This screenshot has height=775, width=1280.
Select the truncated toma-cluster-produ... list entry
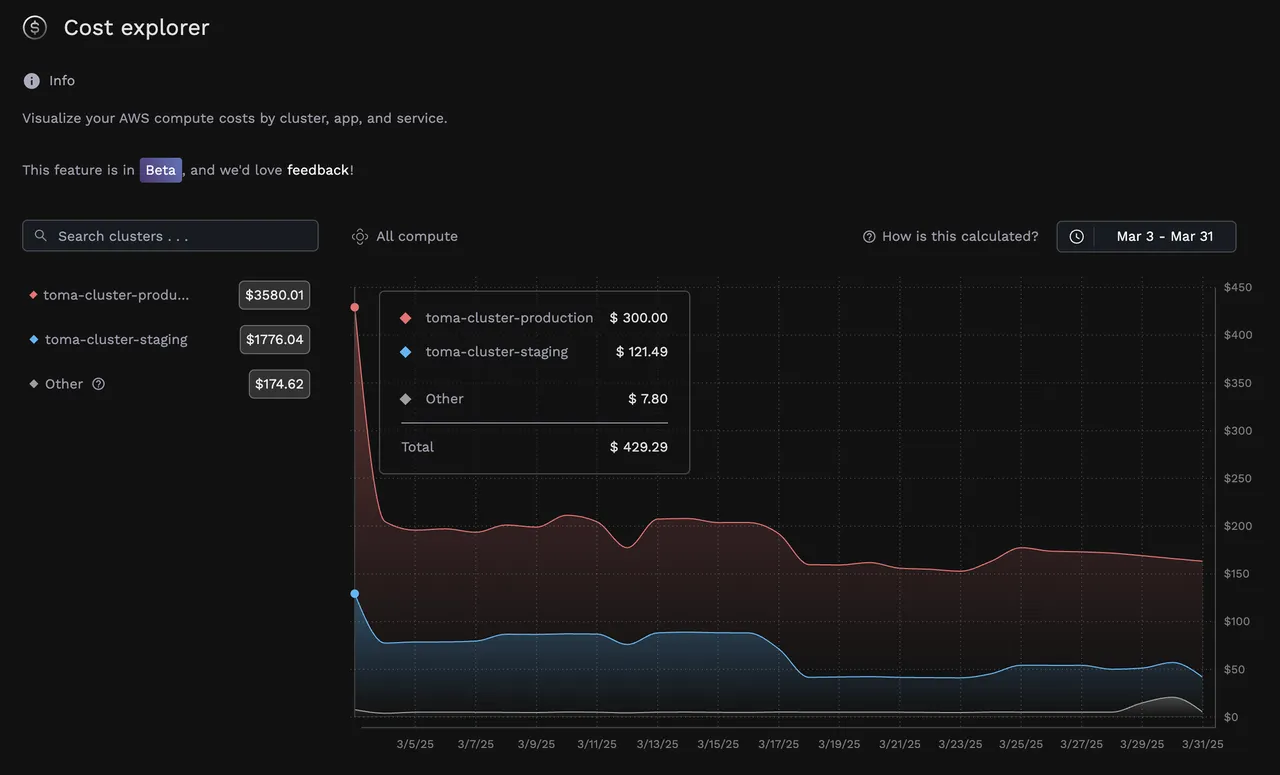click(116, 295)
